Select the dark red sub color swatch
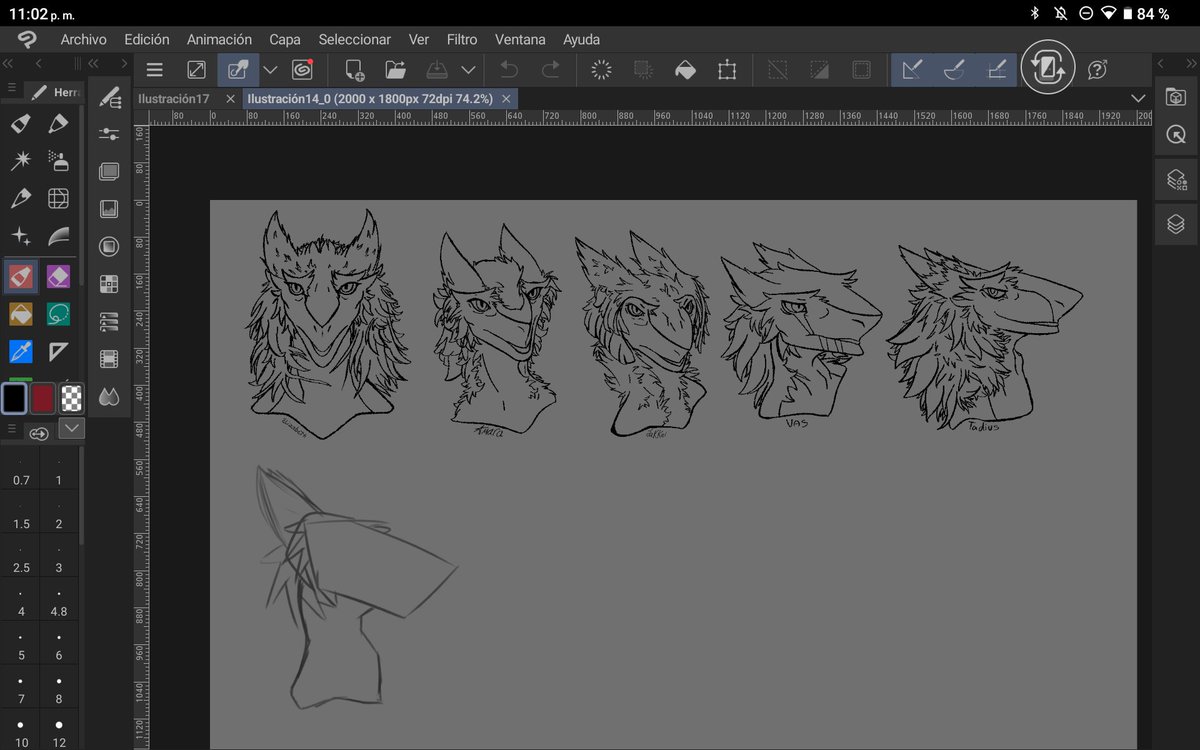The height and width of the screenshot is (750, 1200). tap(42, 398)
